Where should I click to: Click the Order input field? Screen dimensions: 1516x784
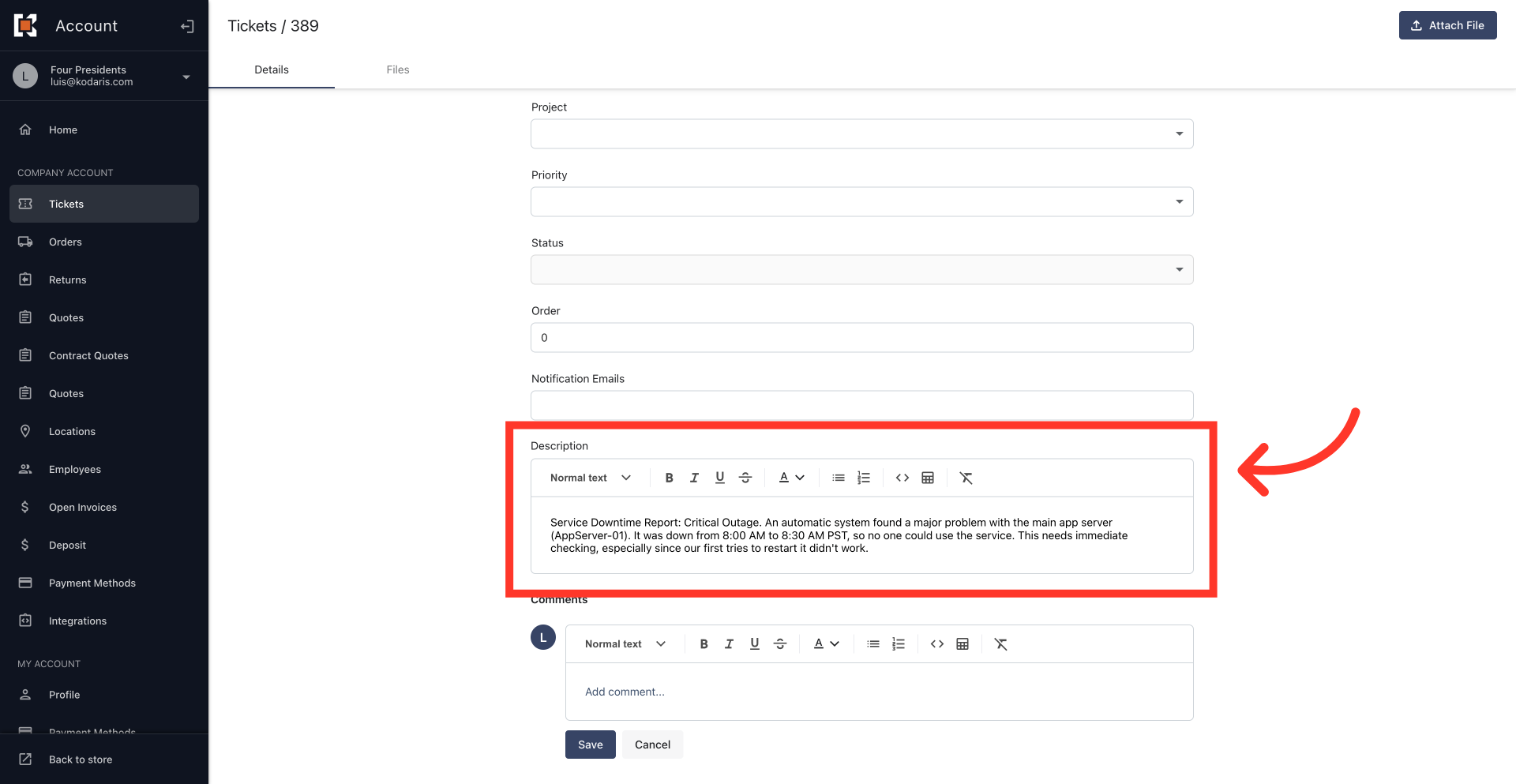(x=861, y=338)
